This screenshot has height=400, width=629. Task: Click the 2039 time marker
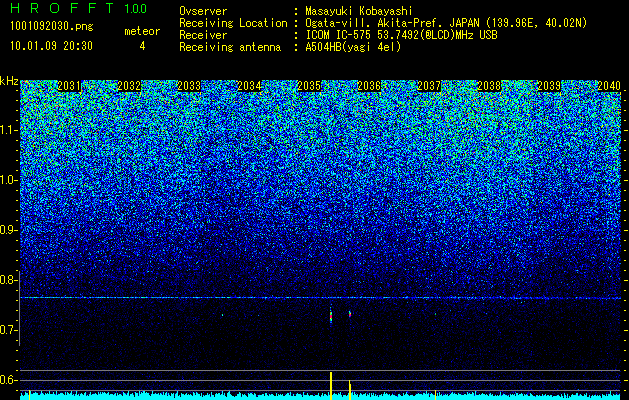(549, 86)
